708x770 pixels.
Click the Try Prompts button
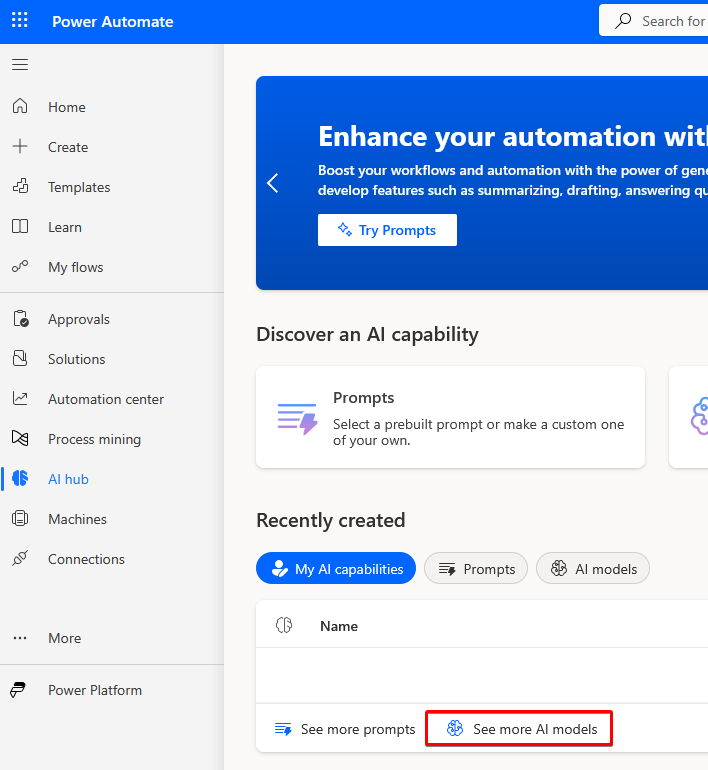387,230
